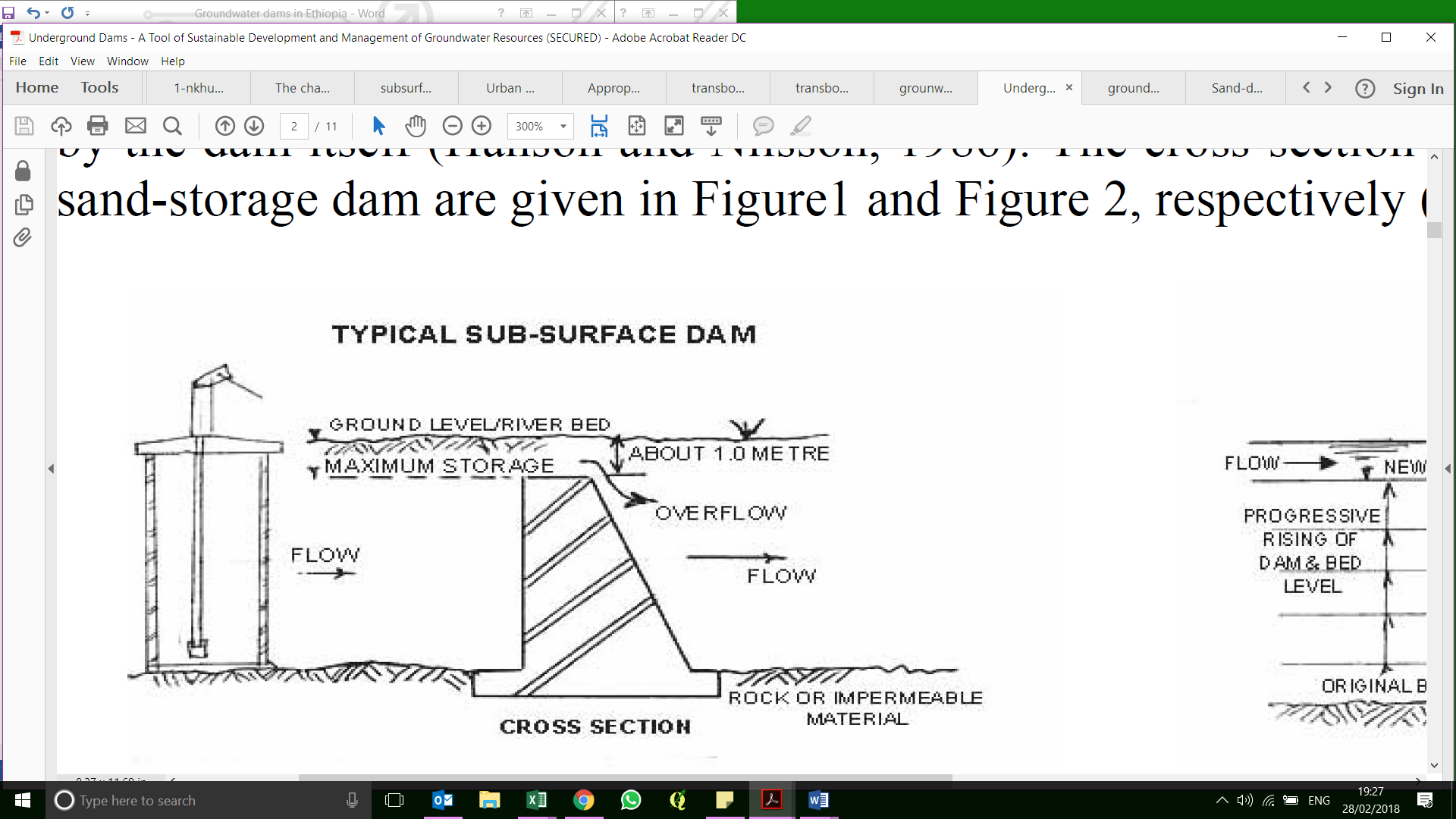This screenshot has height=819, width=1456.
Task: Select the Hand pan tool
Action: point(416,126)
